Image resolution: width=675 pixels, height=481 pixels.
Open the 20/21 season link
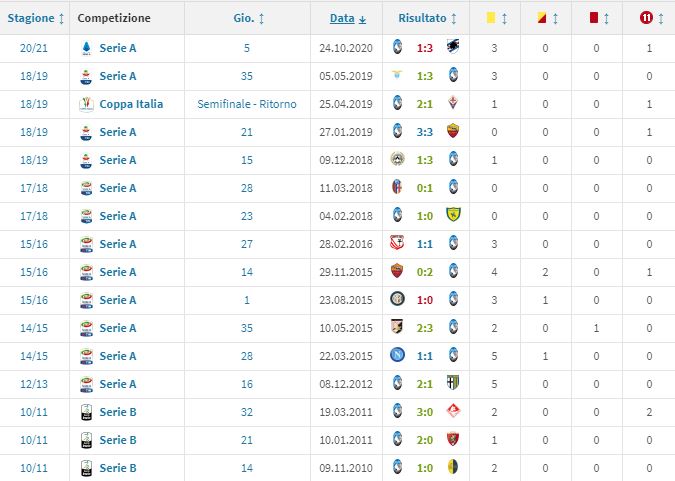pyautogui.click(x=32, y=48)
